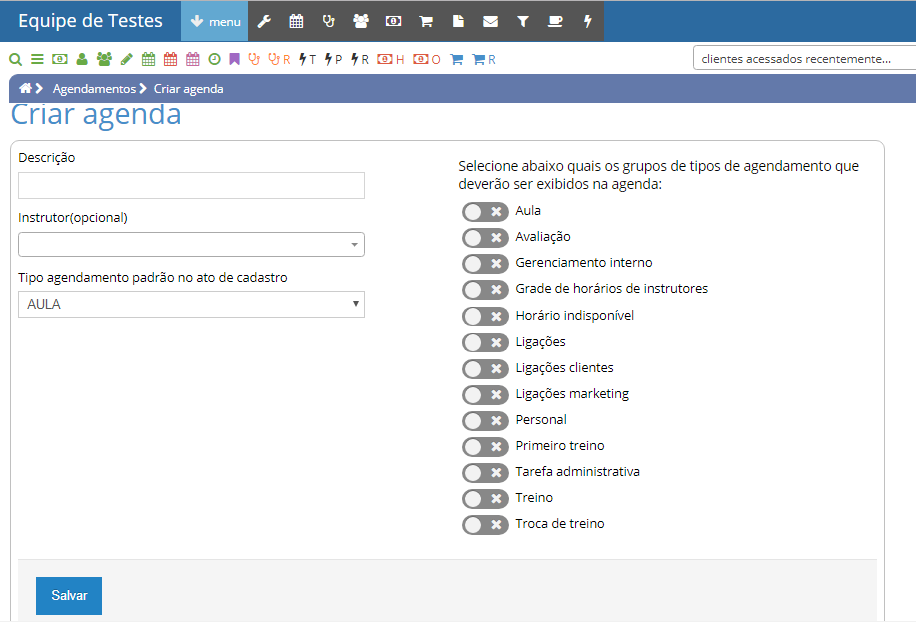
Task: Turn on the Troca de treino toggle
Action: 485,524
